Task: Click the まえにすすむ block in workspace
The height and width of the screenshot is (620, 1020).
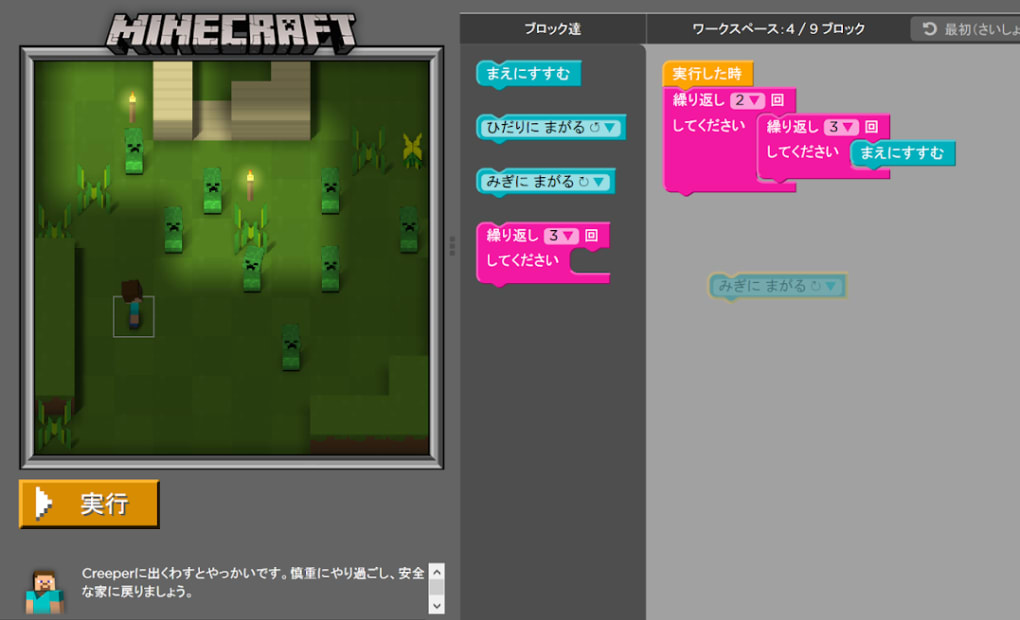Action: pos(902,153)
